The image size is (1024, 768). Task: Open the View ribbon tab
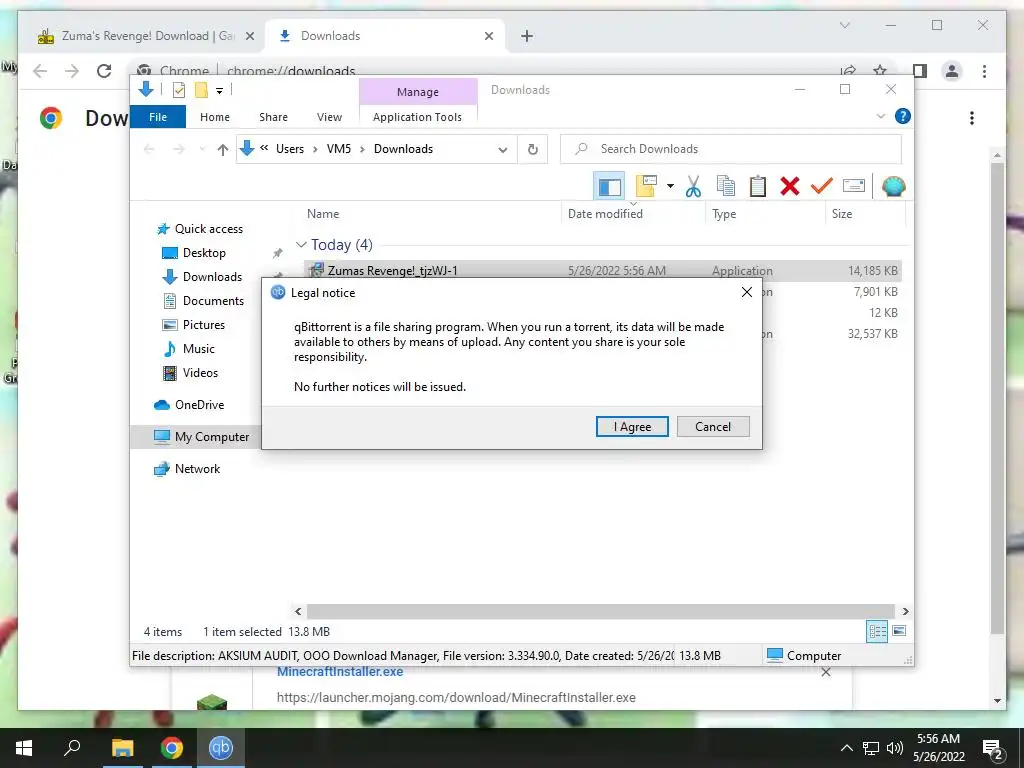pos(329,117)
